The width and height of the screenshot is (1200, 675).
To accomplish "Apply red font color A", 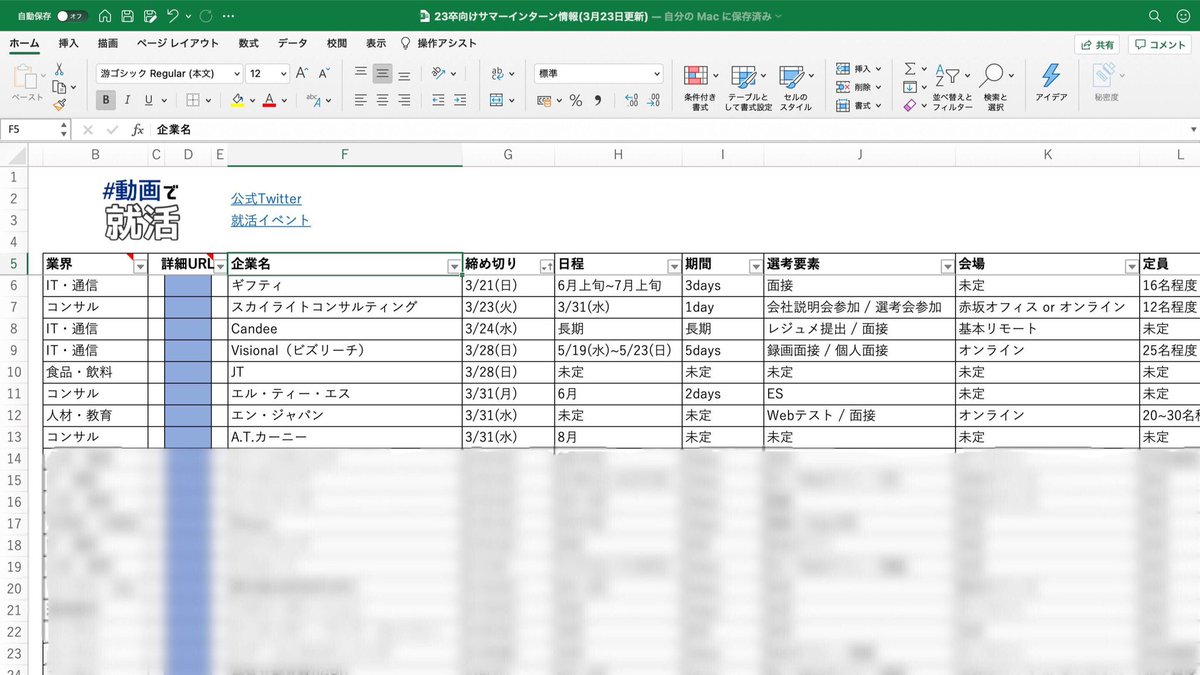I will point(271,100).
